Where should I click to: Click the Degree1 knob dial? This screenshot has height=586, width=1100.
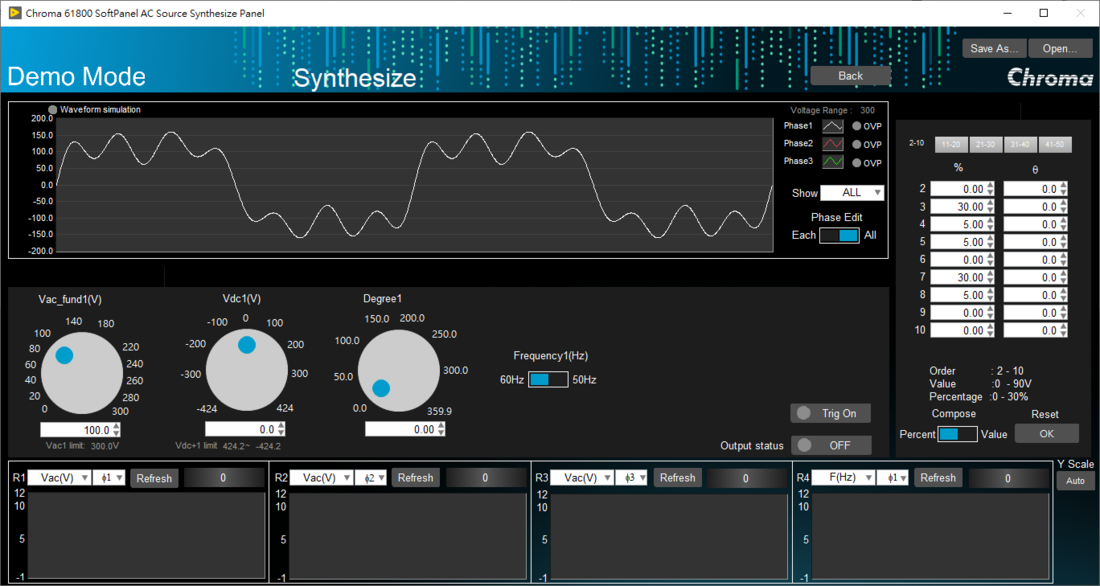click(x=398, y=372)
